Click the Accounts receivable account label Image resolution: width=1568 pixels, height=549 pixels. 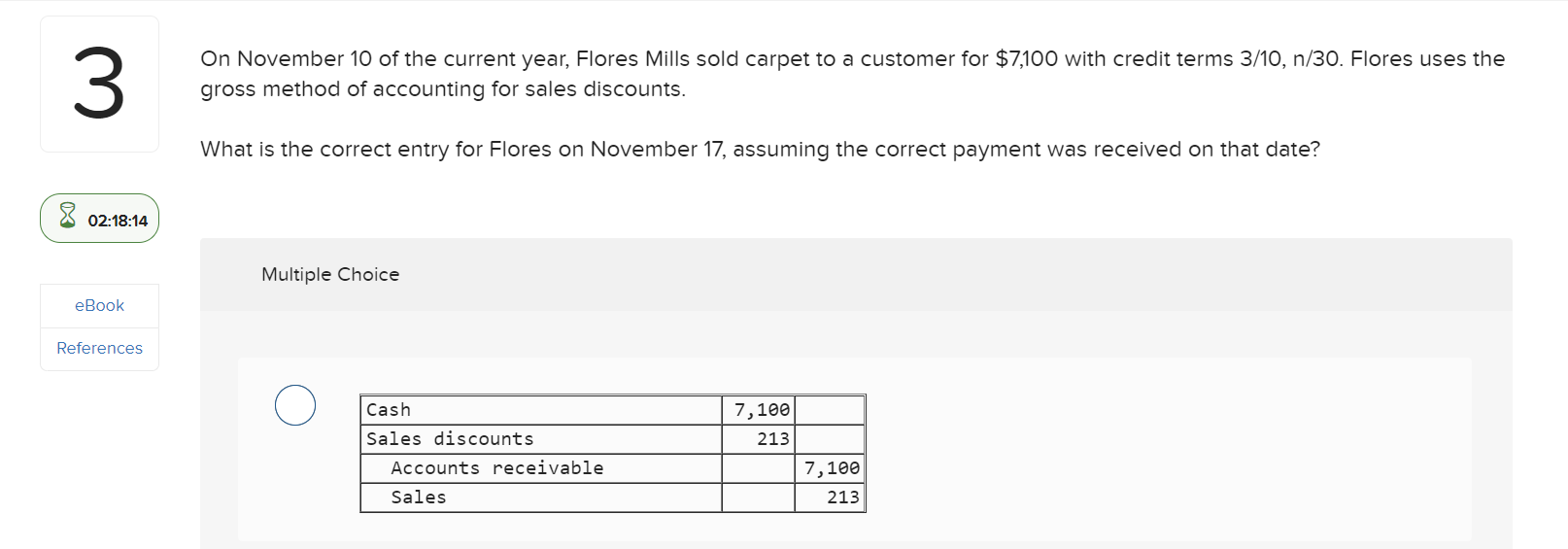click(496, 468)
